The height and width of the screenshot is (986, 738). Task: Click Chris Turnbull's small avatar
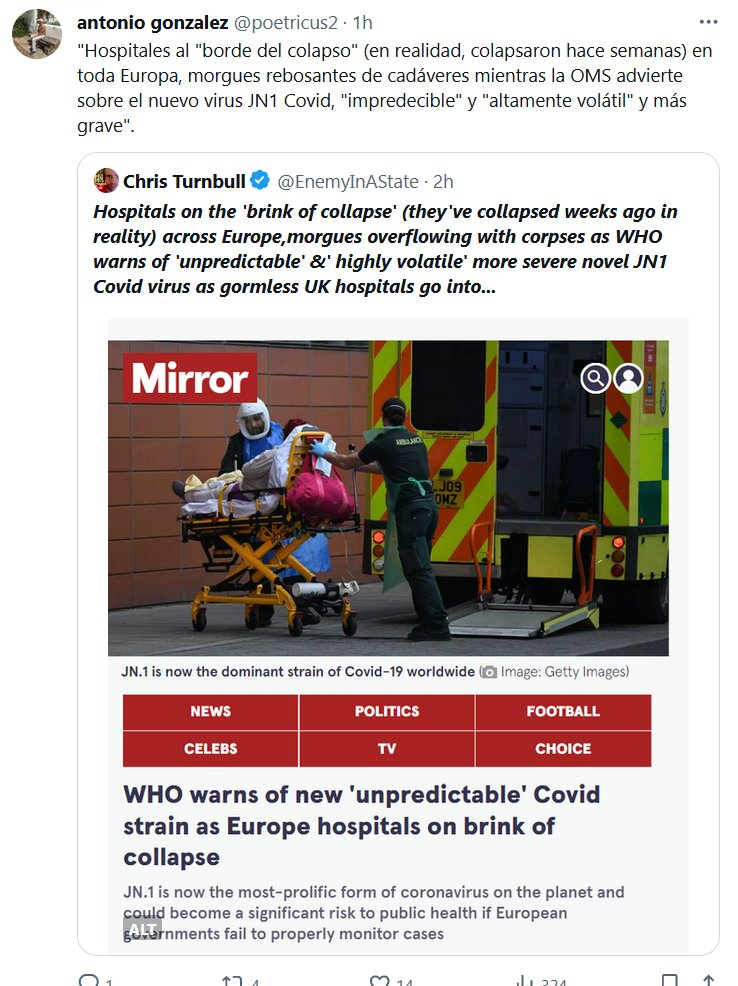click(x=106, y=181)
